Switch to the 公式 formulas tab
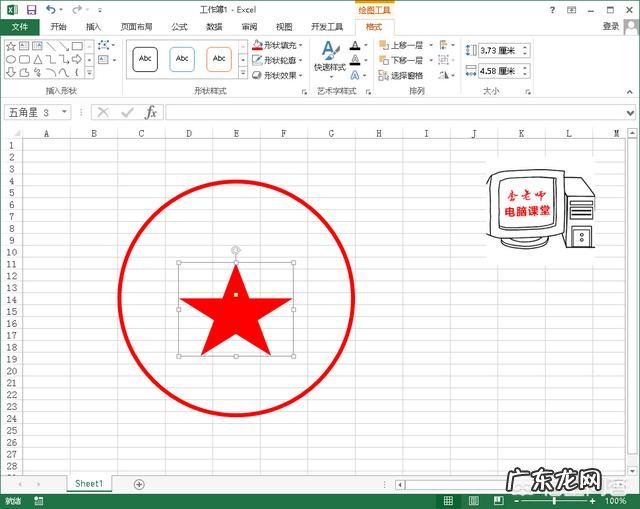This screenshot has width=640, height=509. (179, 27)
